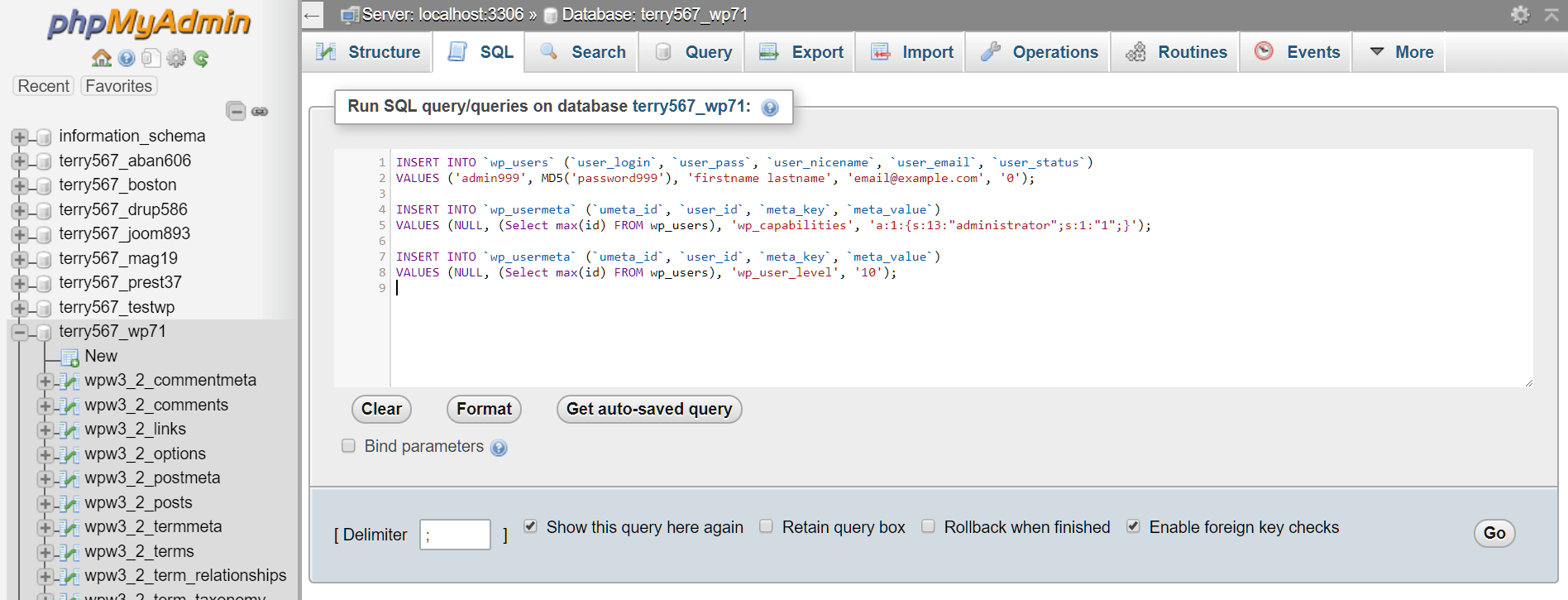Click inside the SQL query editor area
Screen dimensions: 1568x600
click(961, 268)
